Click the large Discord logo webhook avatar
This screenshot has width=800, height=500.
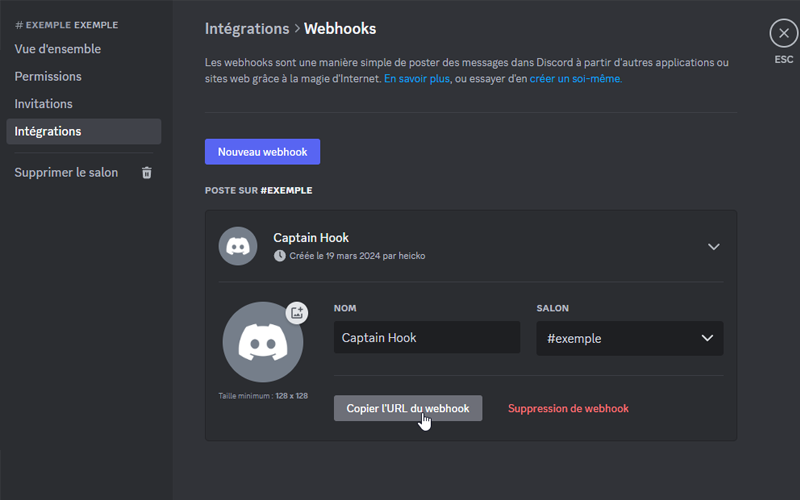pyautogui.click(x=262, y=342)
